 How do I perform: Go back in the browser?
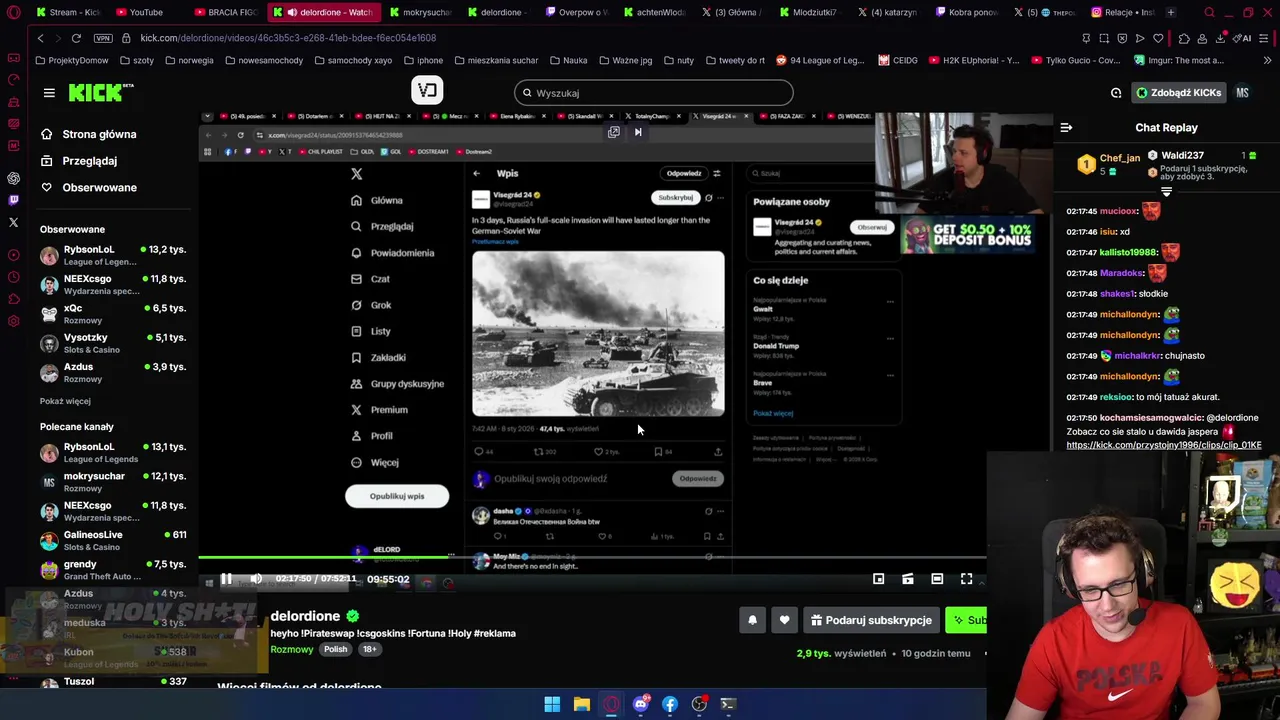(40, 38)
